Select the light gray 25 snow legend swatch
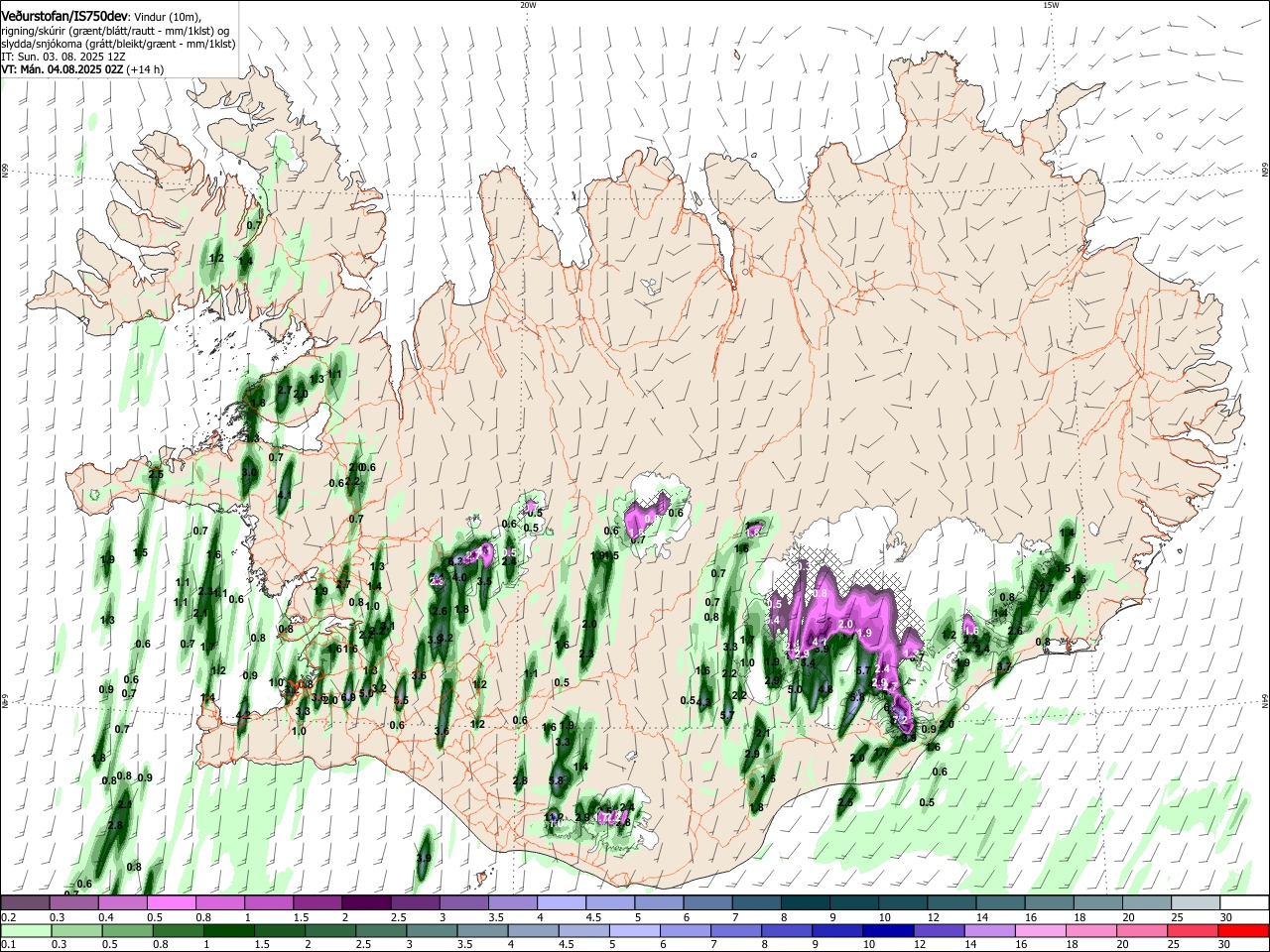 [x=1197, y=902]
